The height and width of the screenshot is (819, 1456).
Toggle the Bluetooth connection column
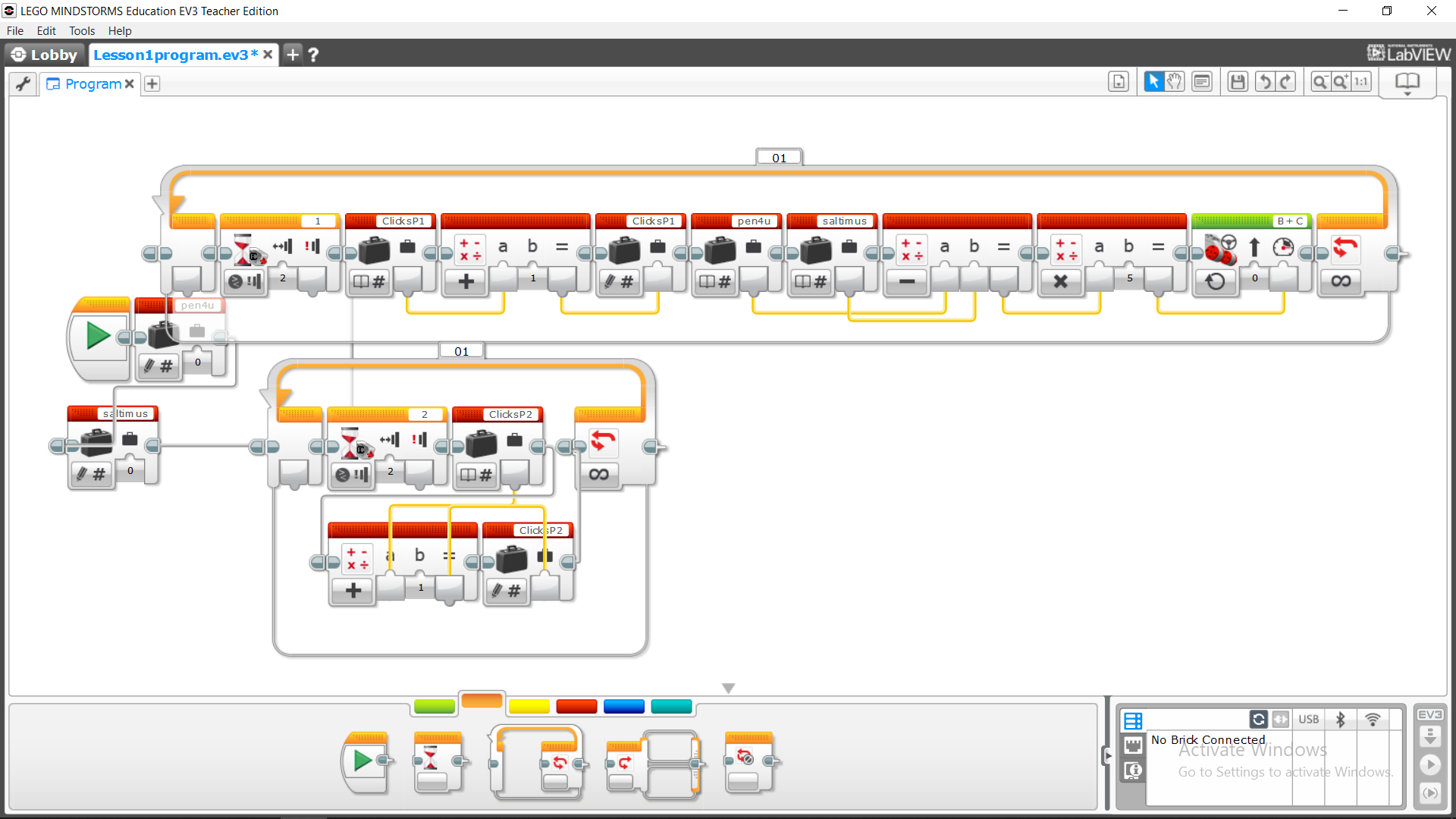point(1340,719)
